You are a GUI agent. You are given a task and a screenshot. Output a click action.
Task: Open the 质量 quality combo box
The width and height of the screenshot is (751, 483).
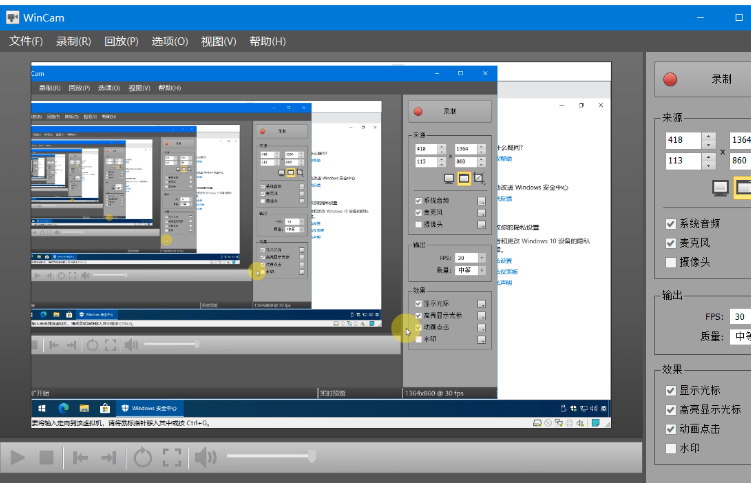740,336
